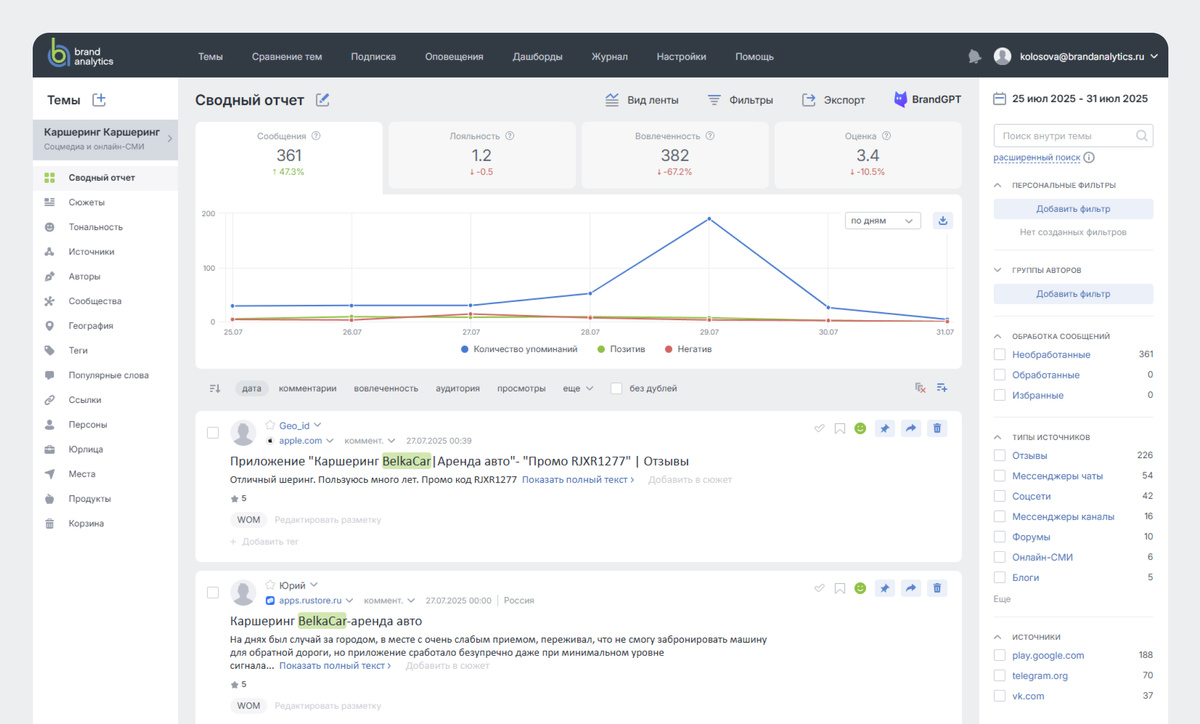Click the 29.07 peak point on the chart
The height and width of the screenshot is (724, 1200).
tap(709, 218)
